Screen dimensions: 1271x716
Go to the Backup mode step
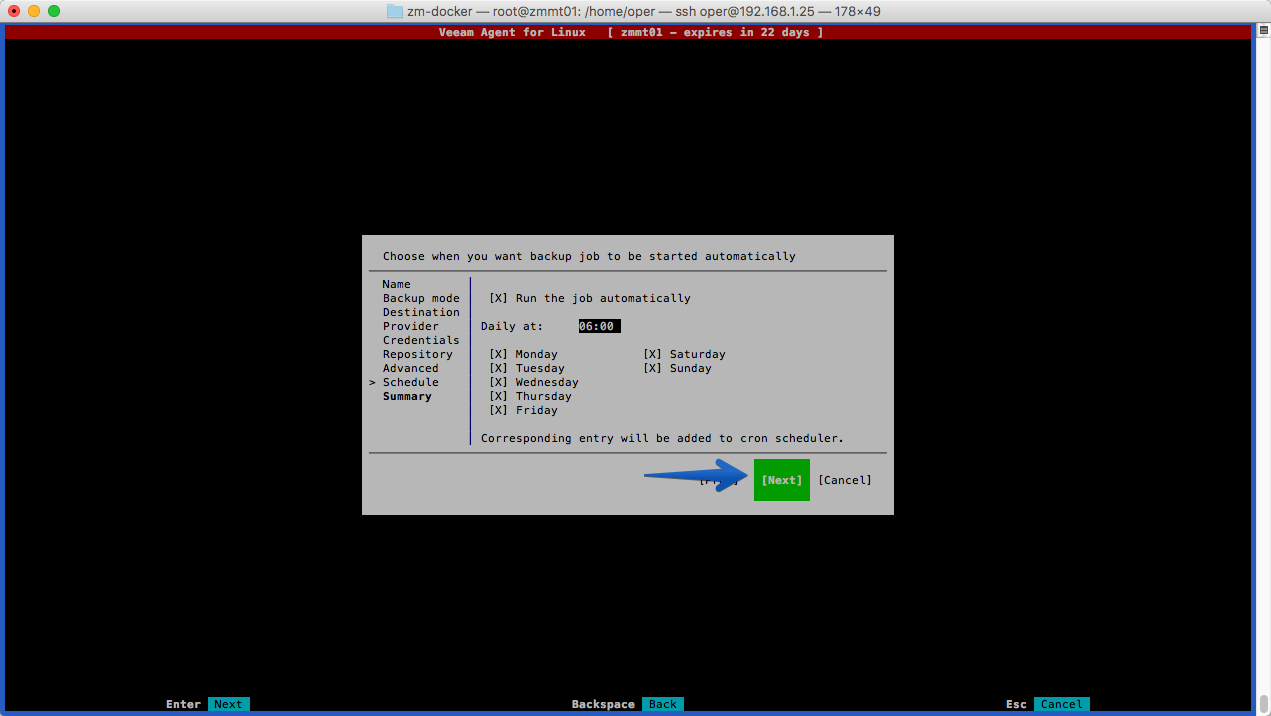tap(421, 298)
